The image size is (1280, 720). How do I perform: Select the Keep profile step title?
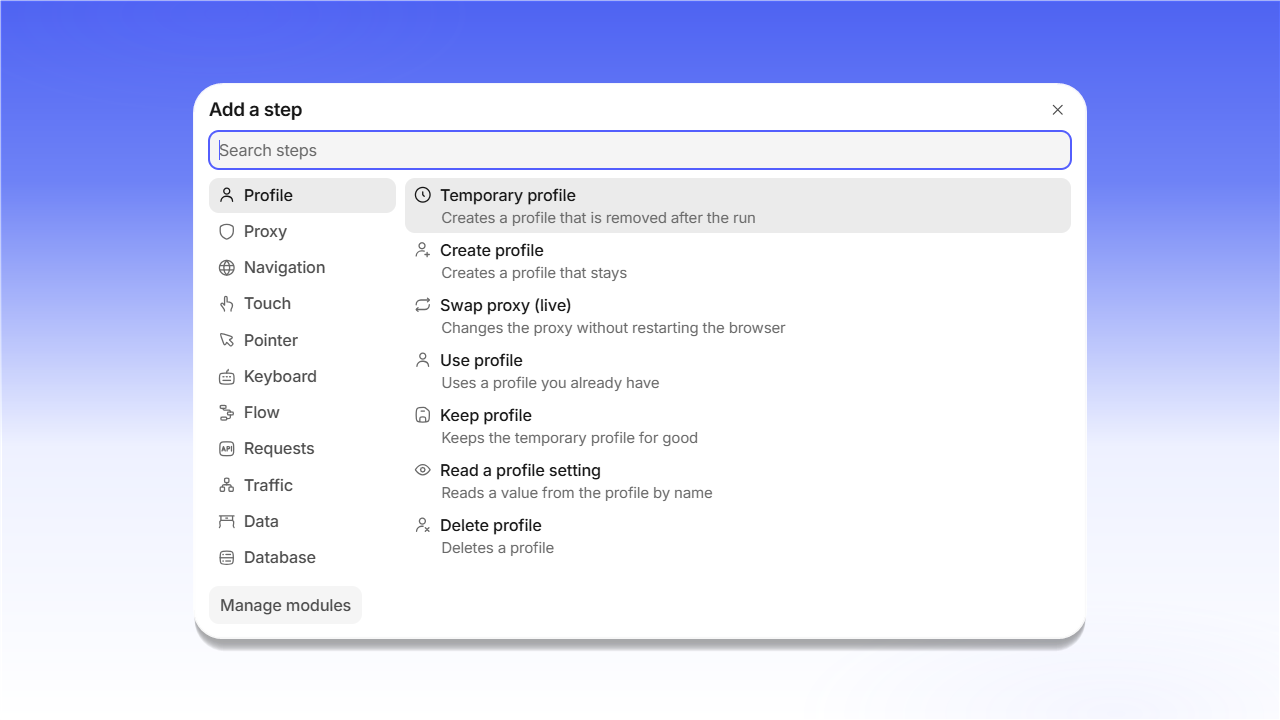tap(486, 415)
